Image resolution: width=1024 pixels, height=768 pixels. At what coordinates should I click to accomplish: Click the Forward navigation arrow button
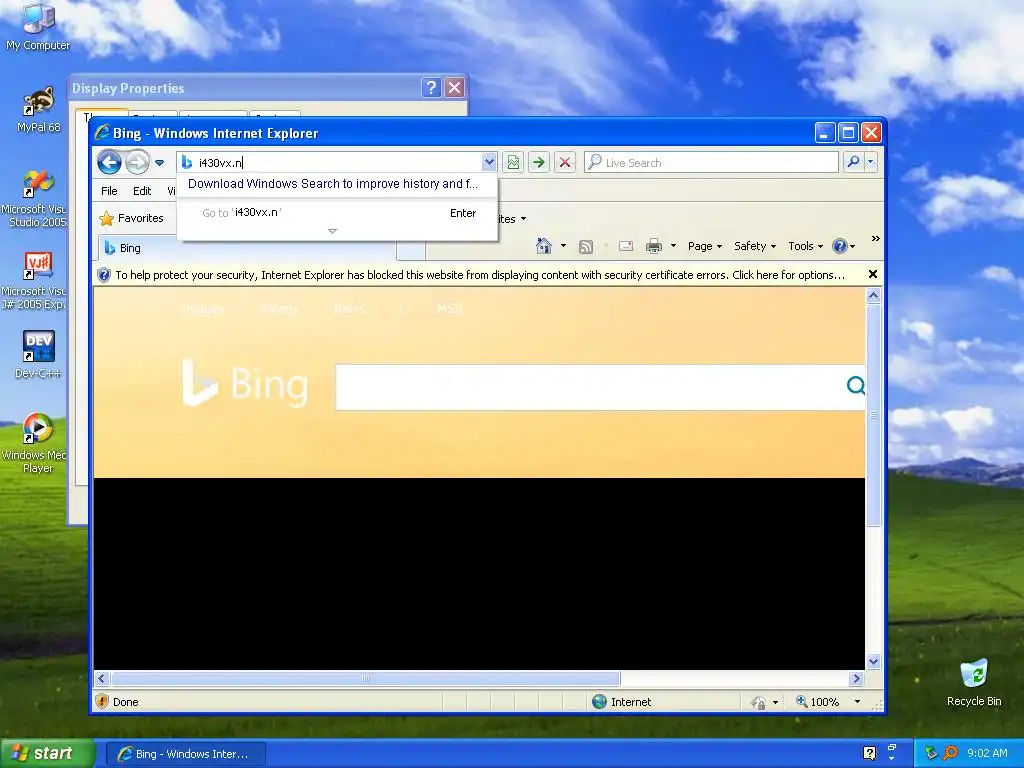coord(137,162)
